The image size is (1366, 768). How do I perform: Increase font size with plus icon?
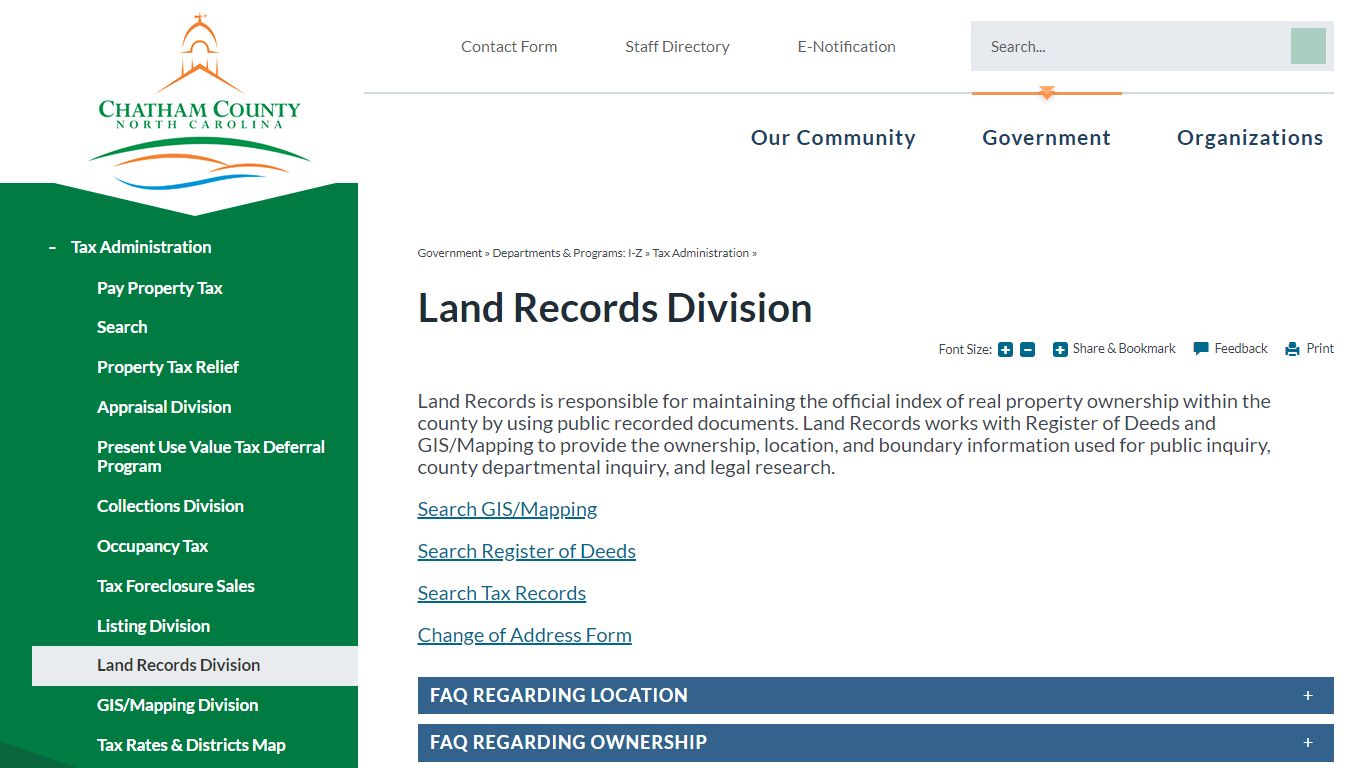pyautogui.click(x=1006, y=350)
